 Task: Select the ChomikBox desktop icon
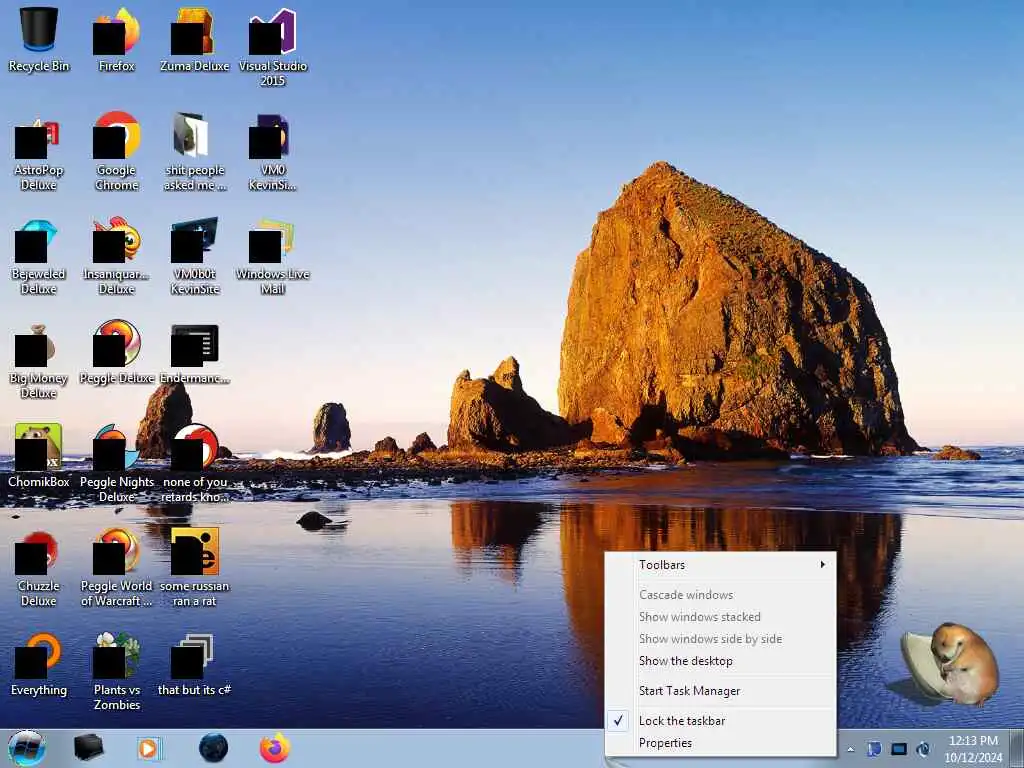39,456
